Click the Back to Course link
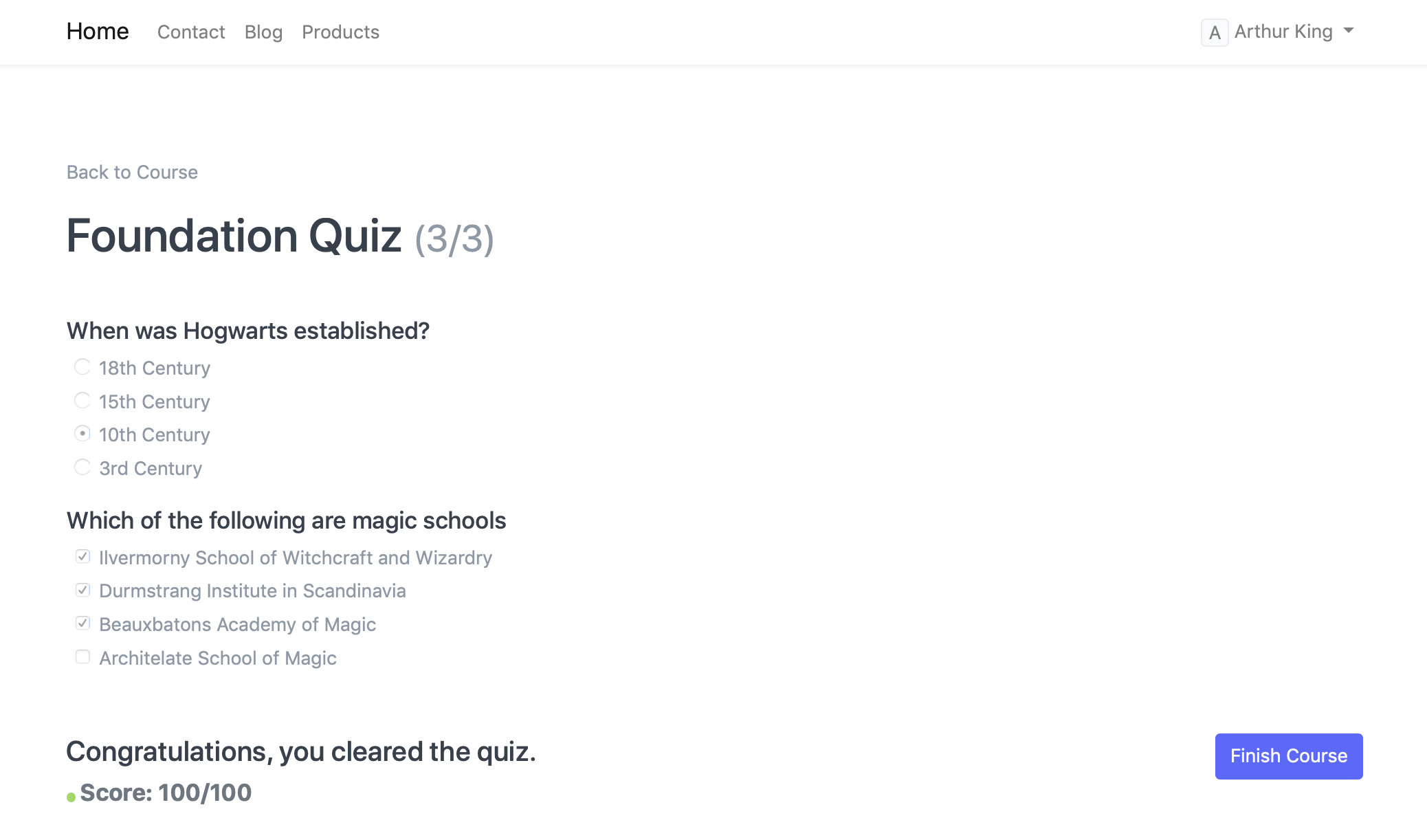The width and height of the screenshot is (1427, 840). [x=132, y=173]
